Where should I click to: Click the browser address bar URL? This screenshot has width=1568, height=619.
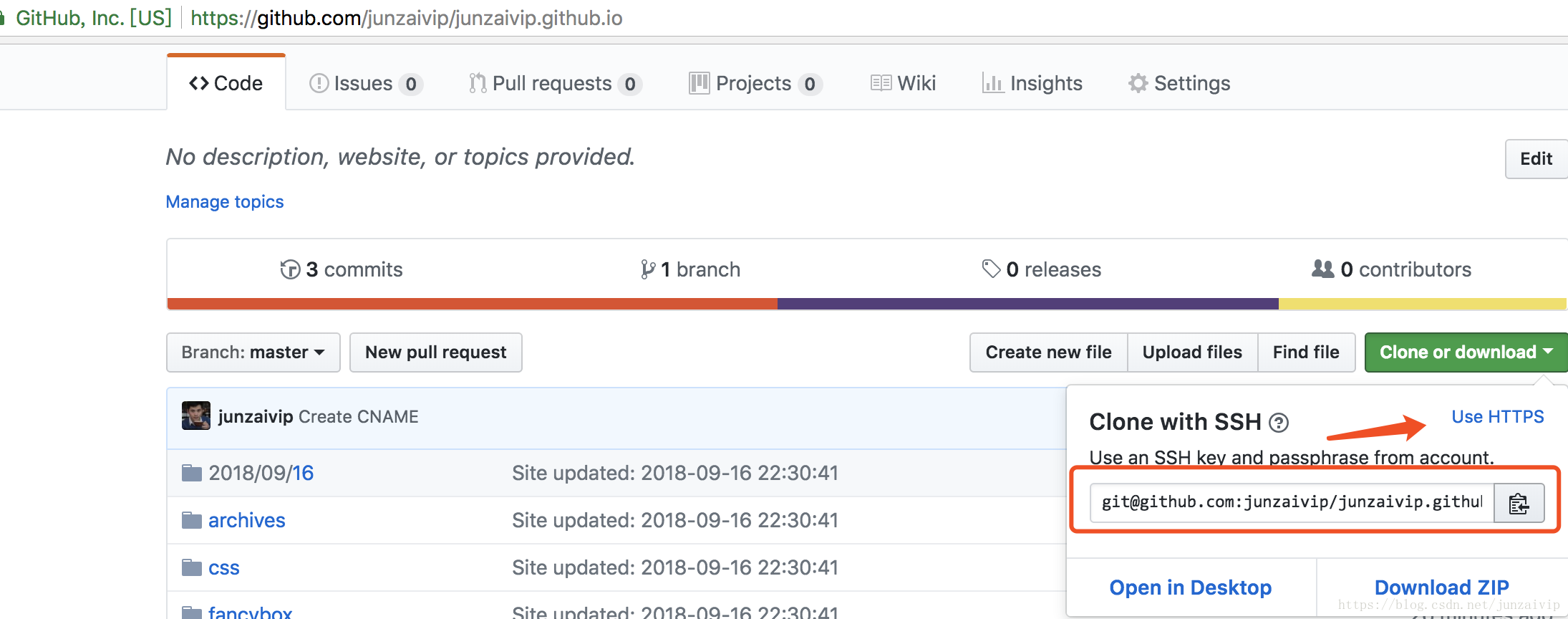click(407, 18)
